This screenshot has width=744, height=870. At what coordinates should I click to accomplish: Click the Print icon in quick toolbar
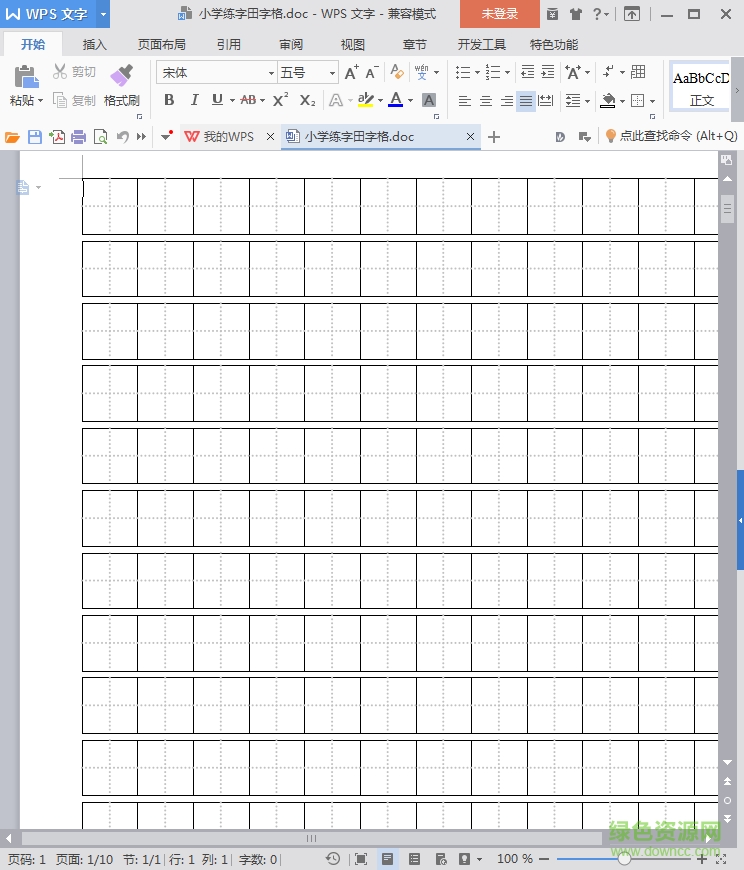[x=78, y=137]
